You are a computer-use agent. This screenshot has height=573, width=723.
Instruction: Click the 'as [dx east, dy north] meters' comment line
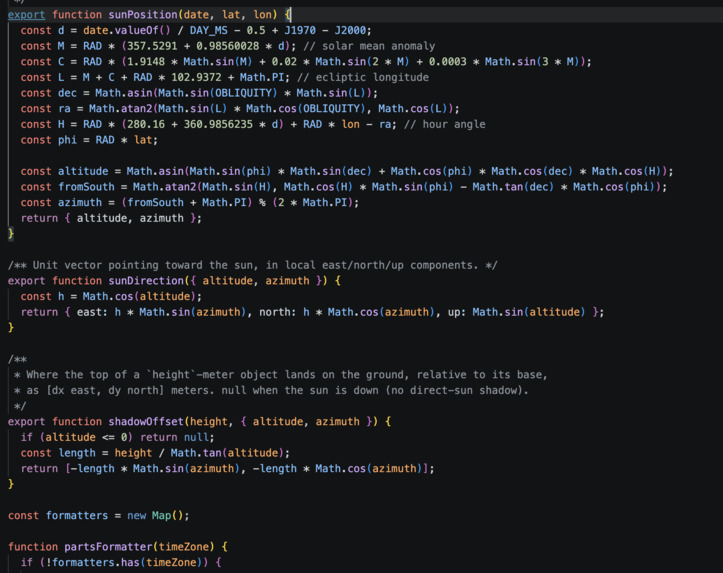click(271, 391)
